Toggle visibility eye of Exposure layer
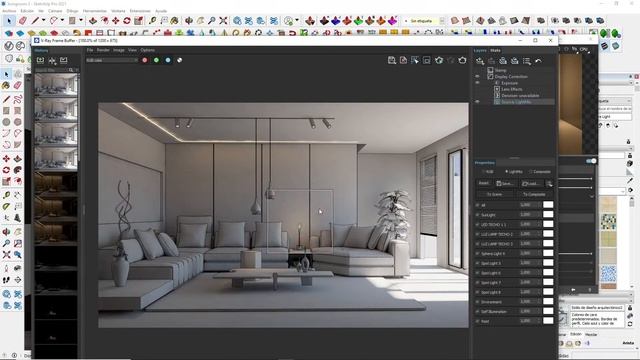The width and height of the screenshot is (640, 360). tap(477, 83)
